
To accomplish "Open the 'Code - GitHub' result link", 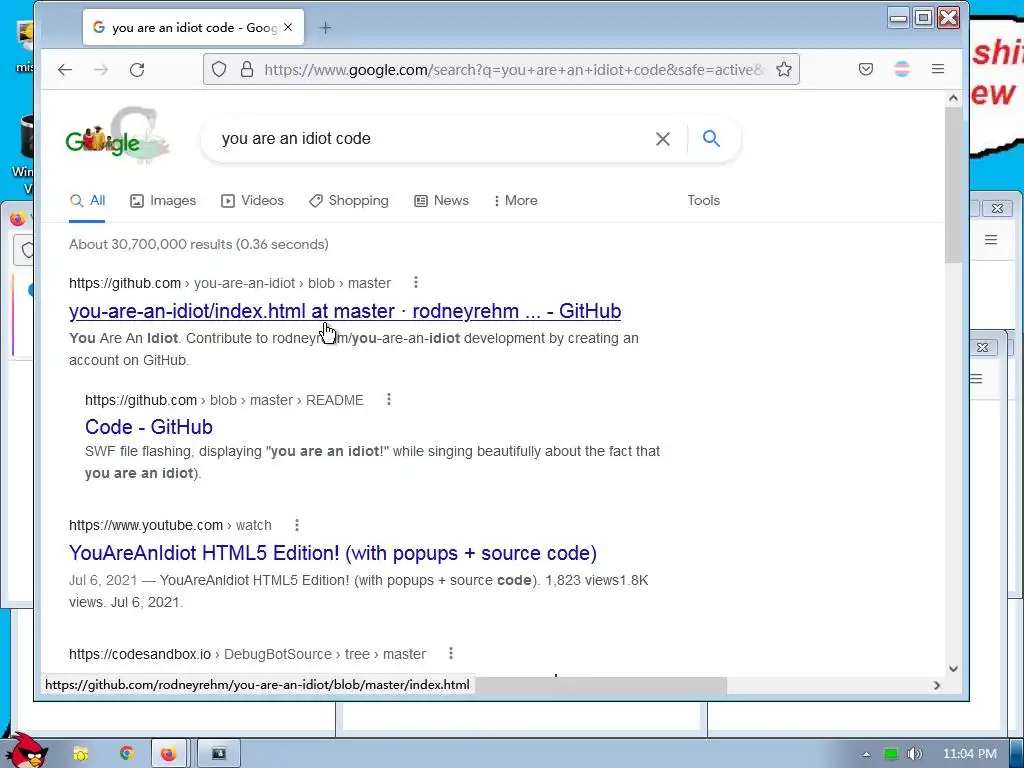I will [149, 426].
